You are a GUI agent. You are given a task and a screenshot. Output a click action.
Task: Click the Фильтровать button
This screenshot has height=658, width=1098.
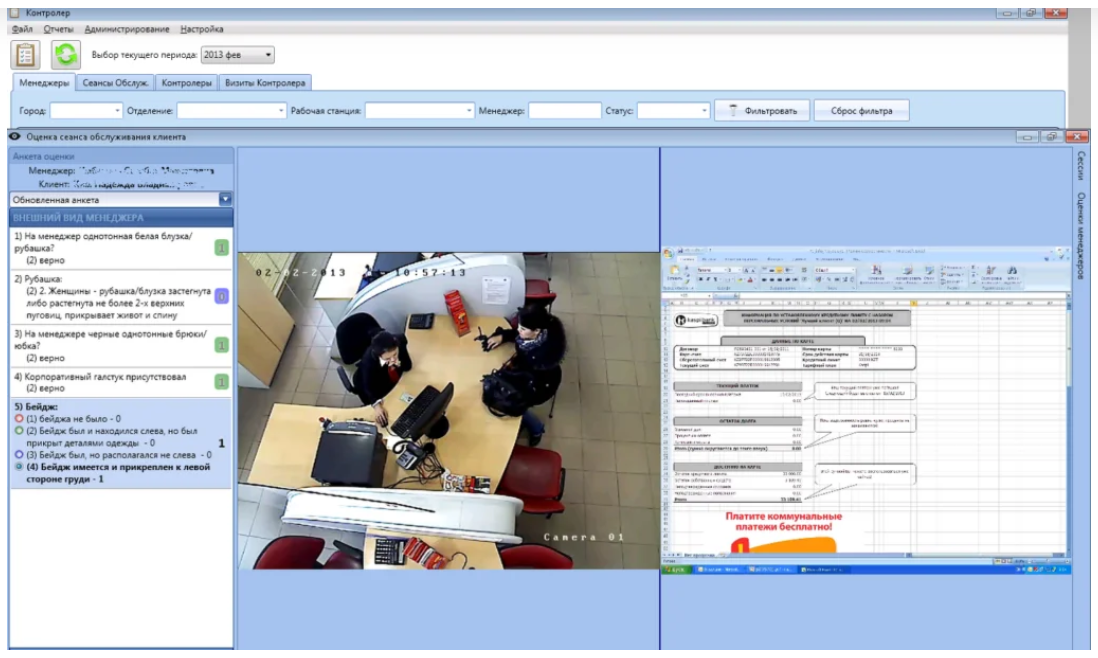[762, 111]
